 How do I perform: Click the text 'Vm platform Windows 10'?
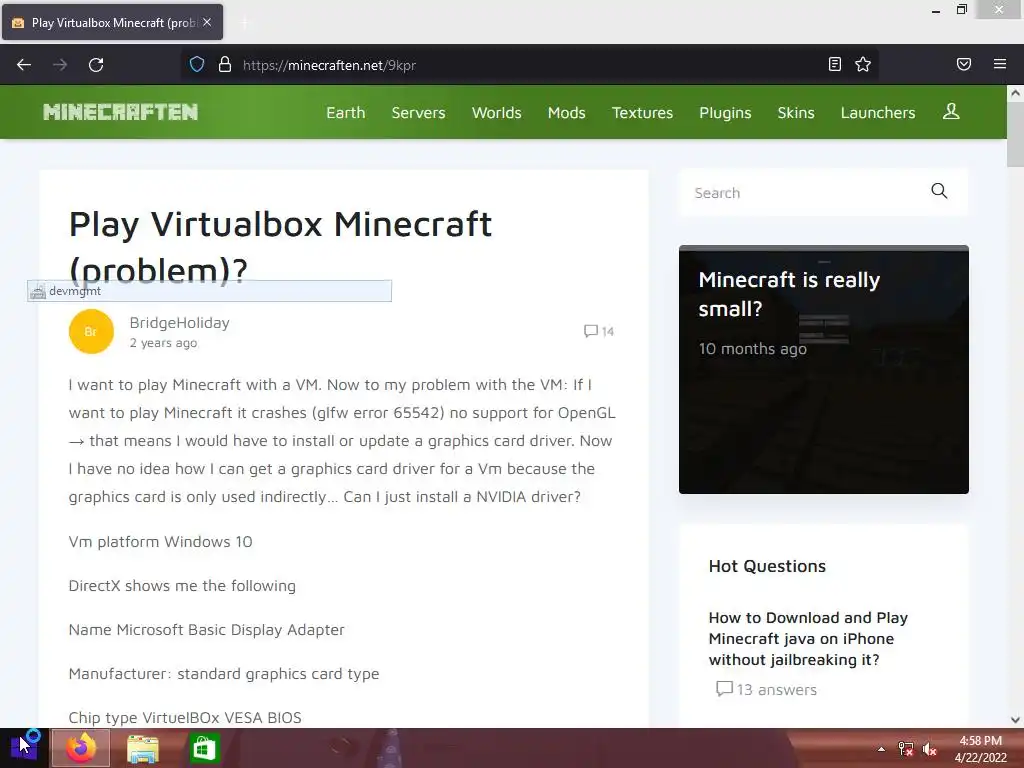160,541
